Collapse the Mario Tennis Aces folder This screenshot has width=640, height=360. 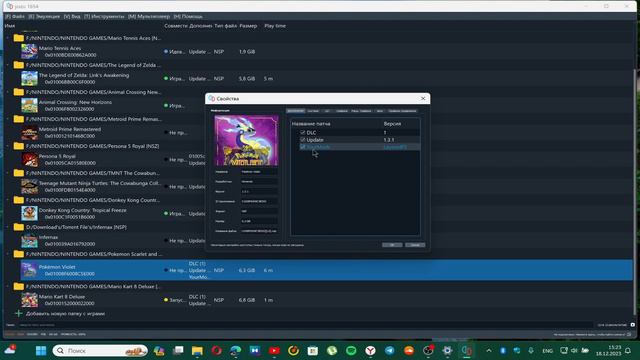[7, 38]
